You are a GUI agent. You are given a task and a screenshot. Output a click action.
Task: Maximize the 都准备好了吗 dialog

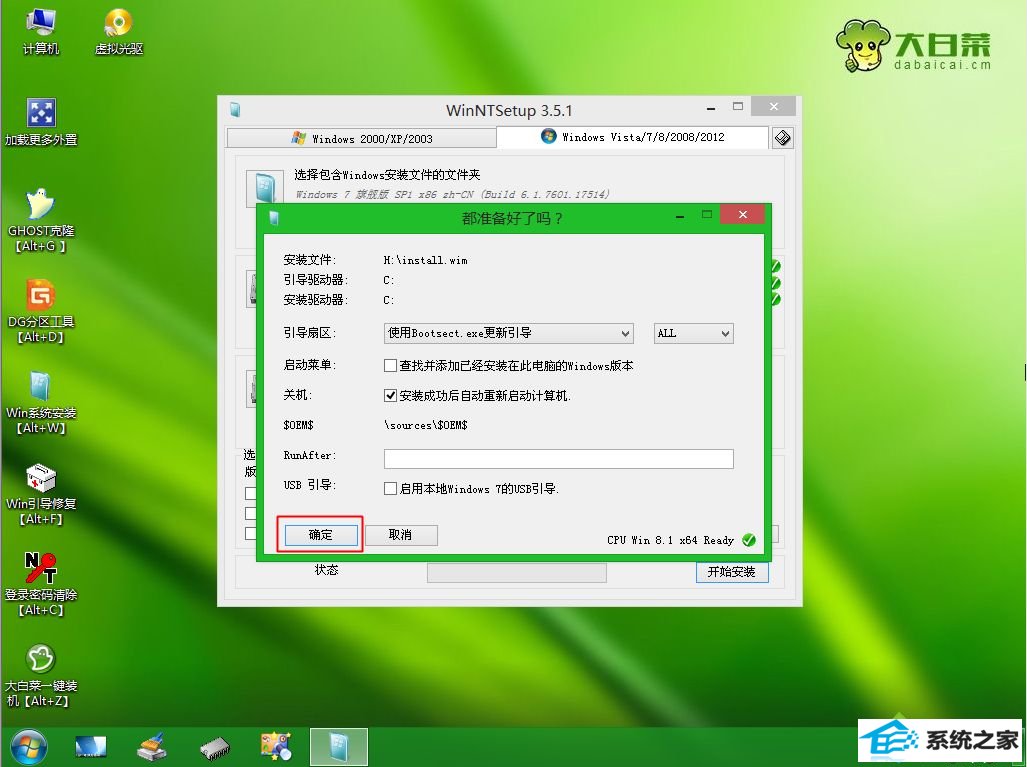(707, 215)
